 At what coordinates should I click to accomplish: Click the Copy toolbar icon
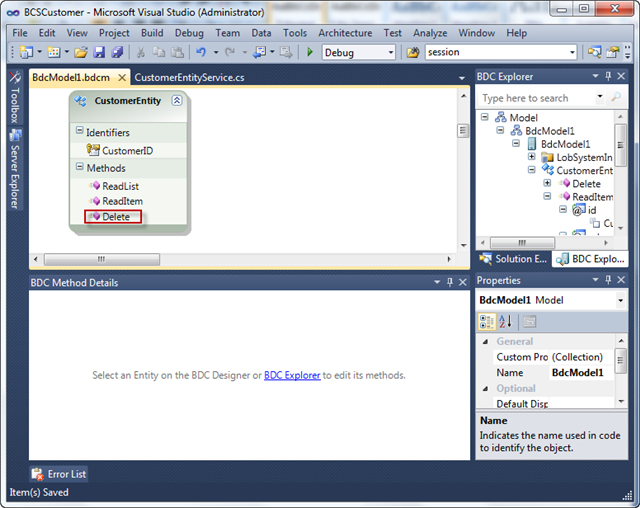click(158, 52)
